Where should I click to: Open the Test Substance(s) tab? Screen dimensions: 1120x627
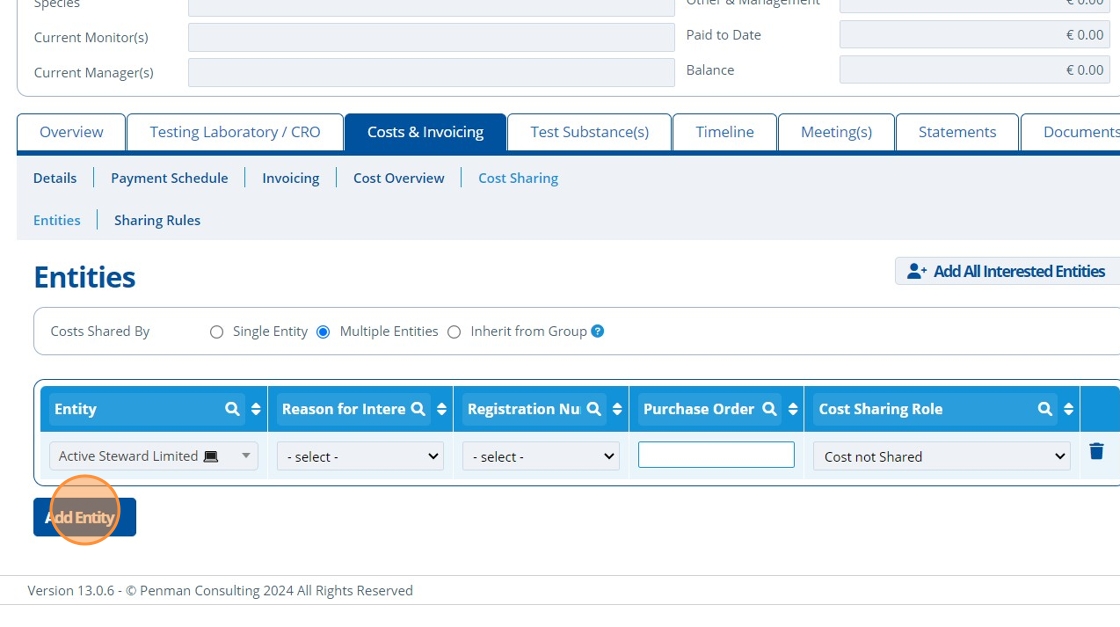coord(589,132)
